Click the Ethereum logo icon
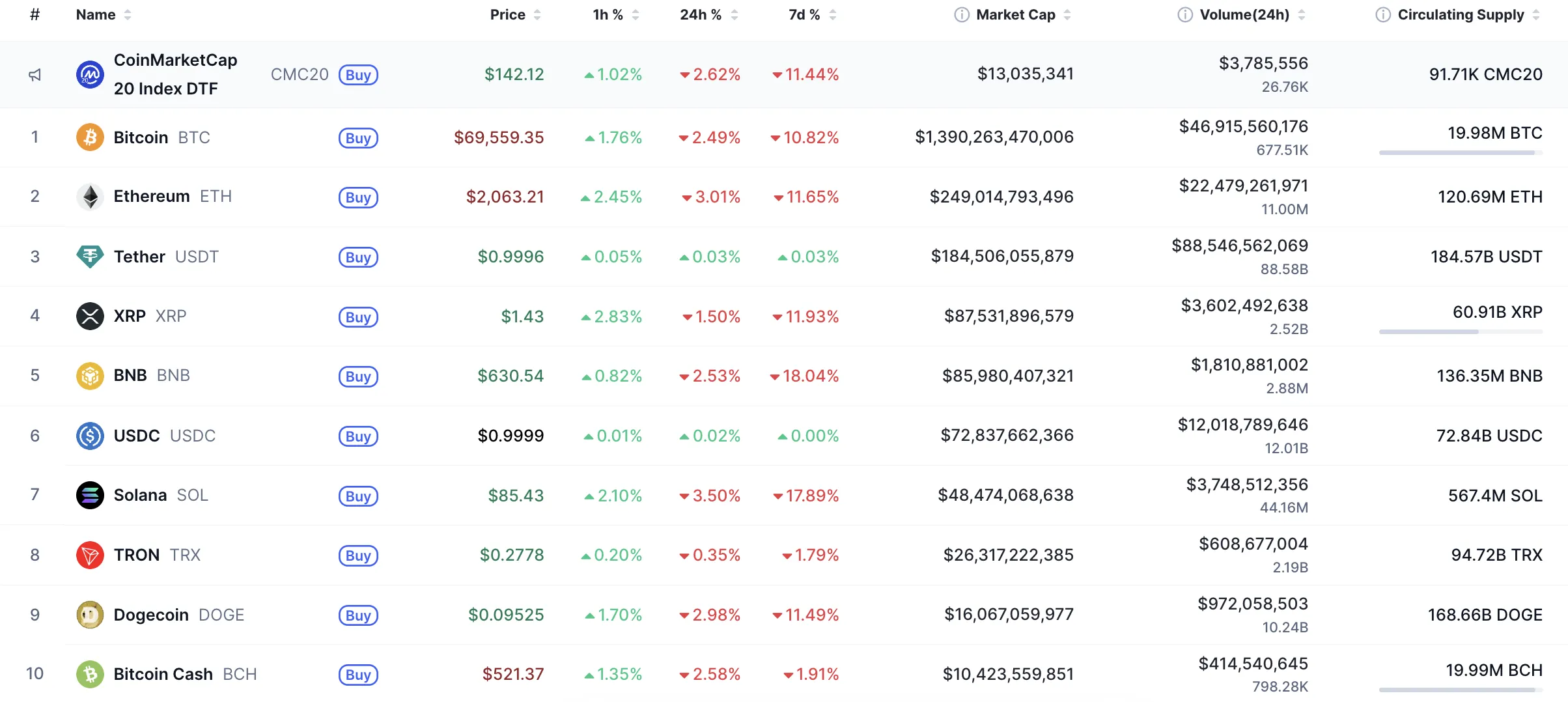This screenshot has width=1568, height=702. (x=91, y=197)
